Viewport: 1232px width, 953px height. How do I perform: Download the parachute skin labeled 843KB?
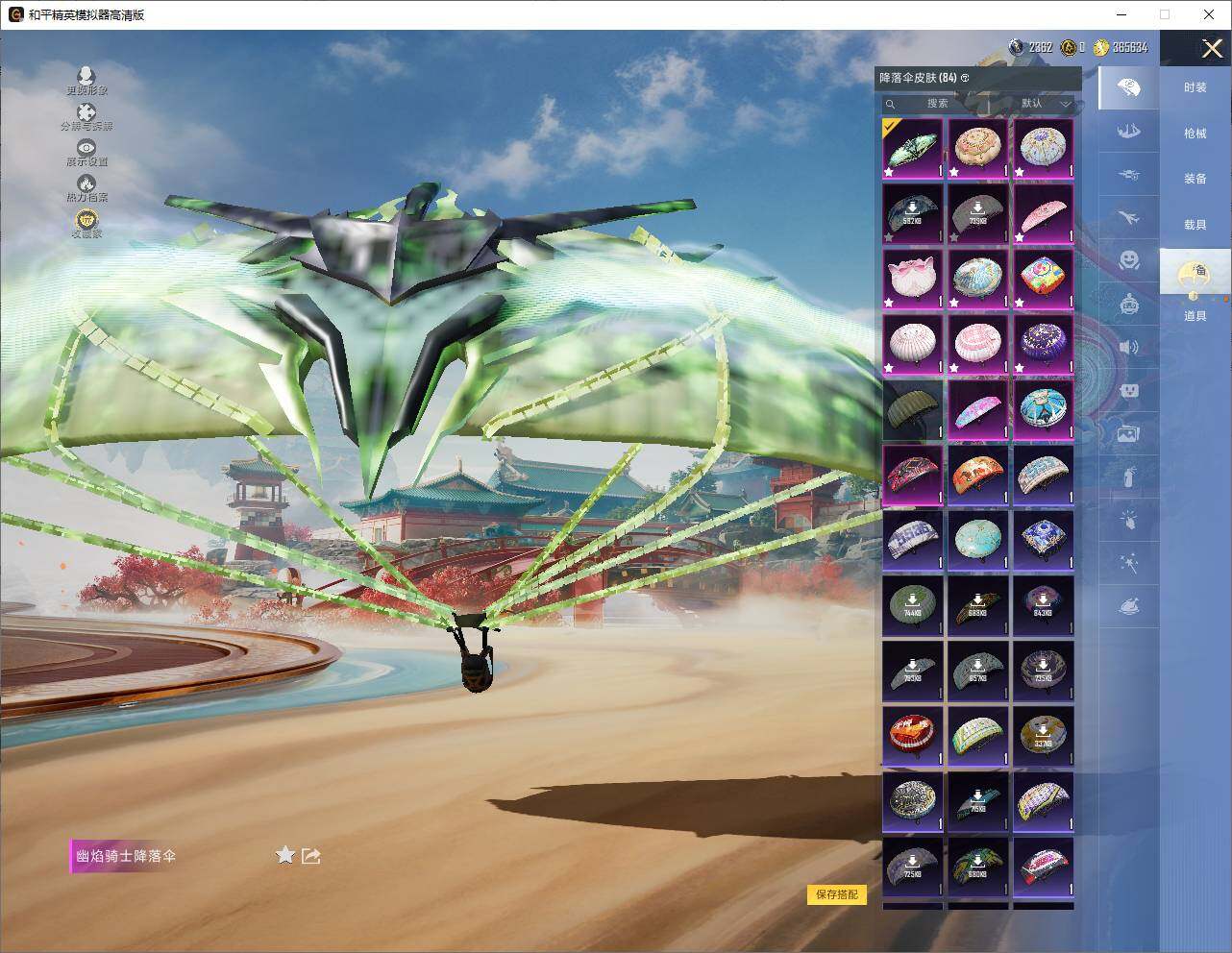[x=1044, y=605]
